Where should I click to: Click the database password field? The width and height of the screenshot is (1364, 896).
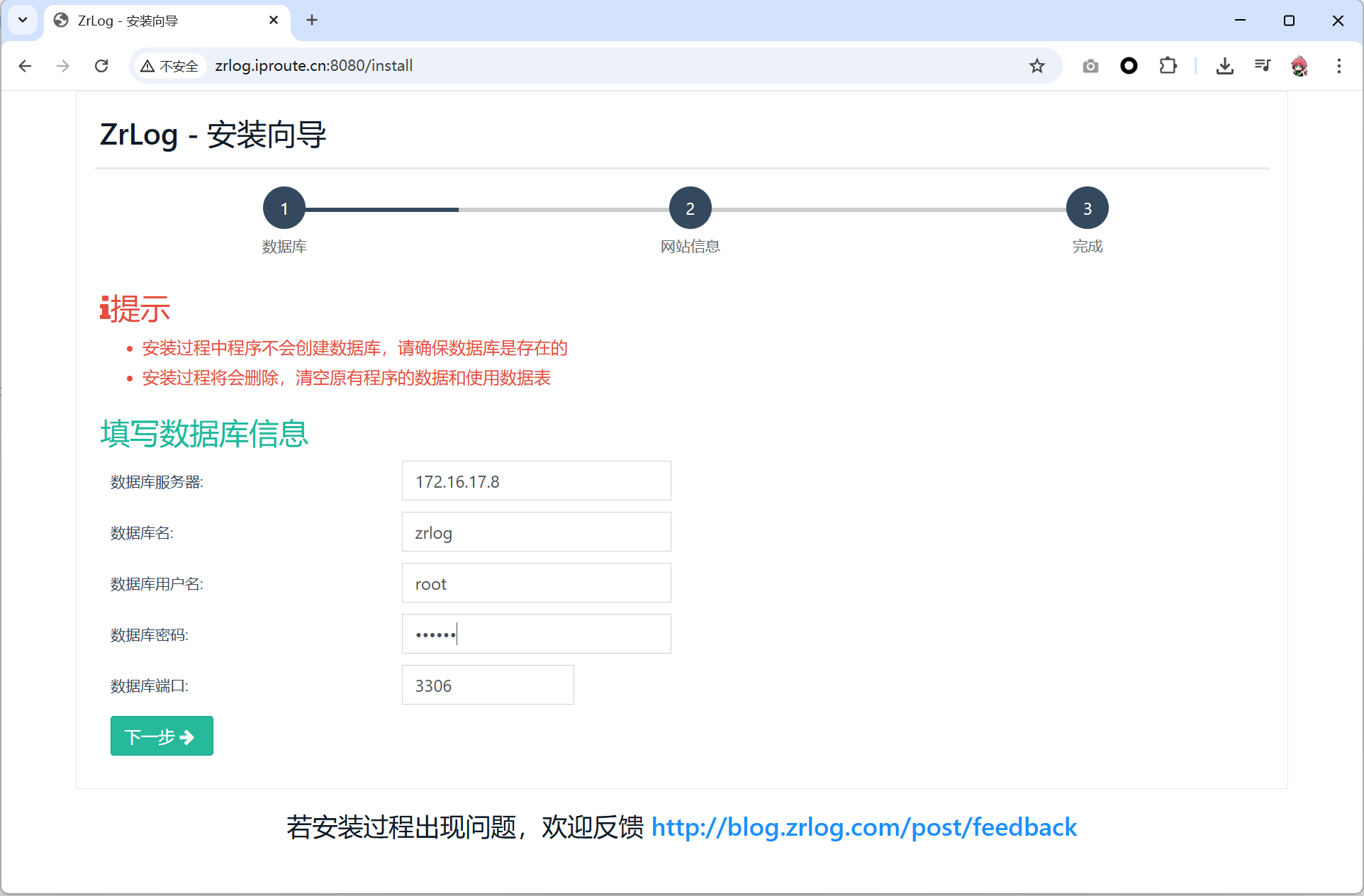(536, 634)
